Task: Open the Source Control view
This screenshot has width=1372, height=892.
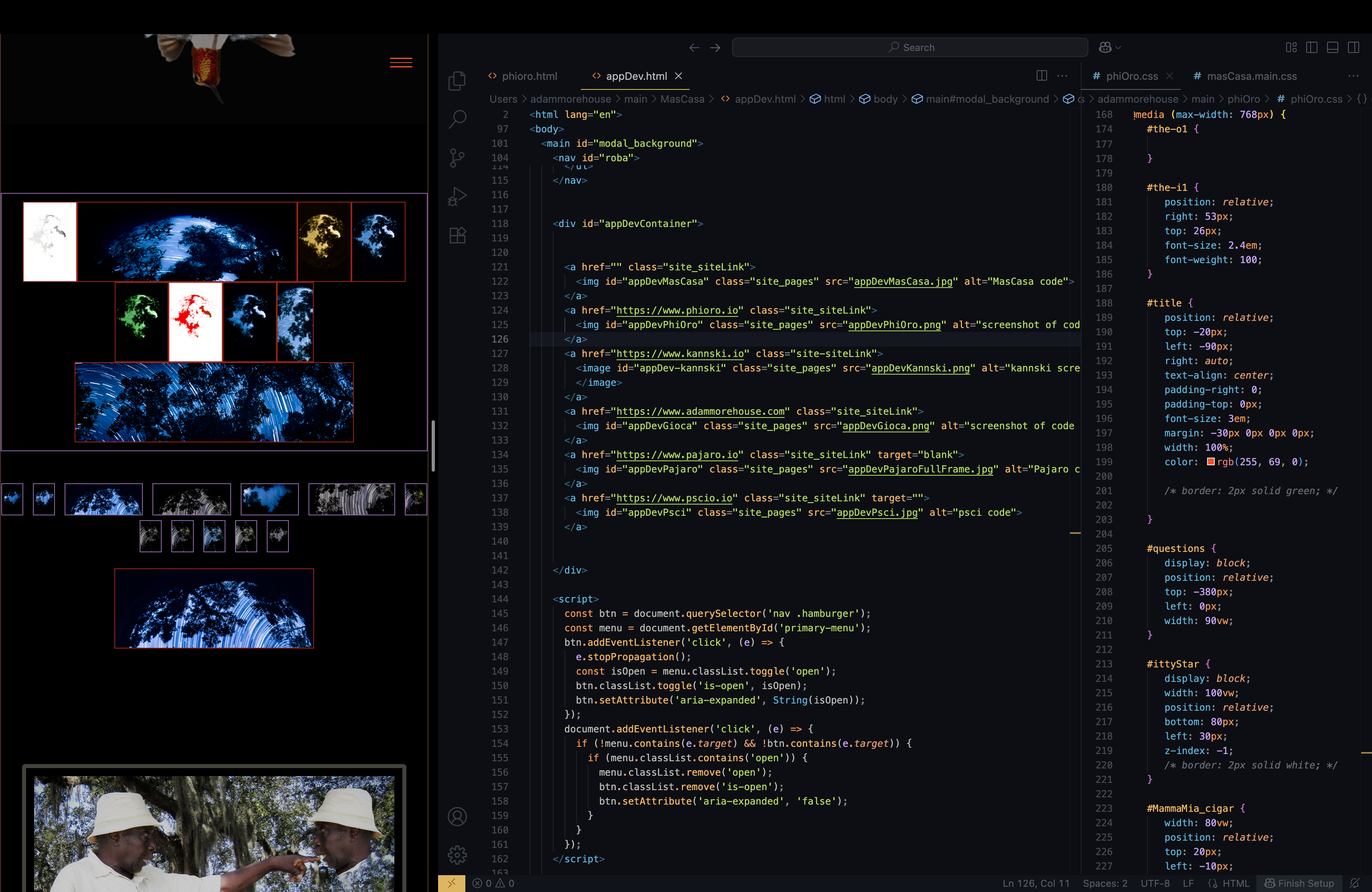Action: pos(457,157)
